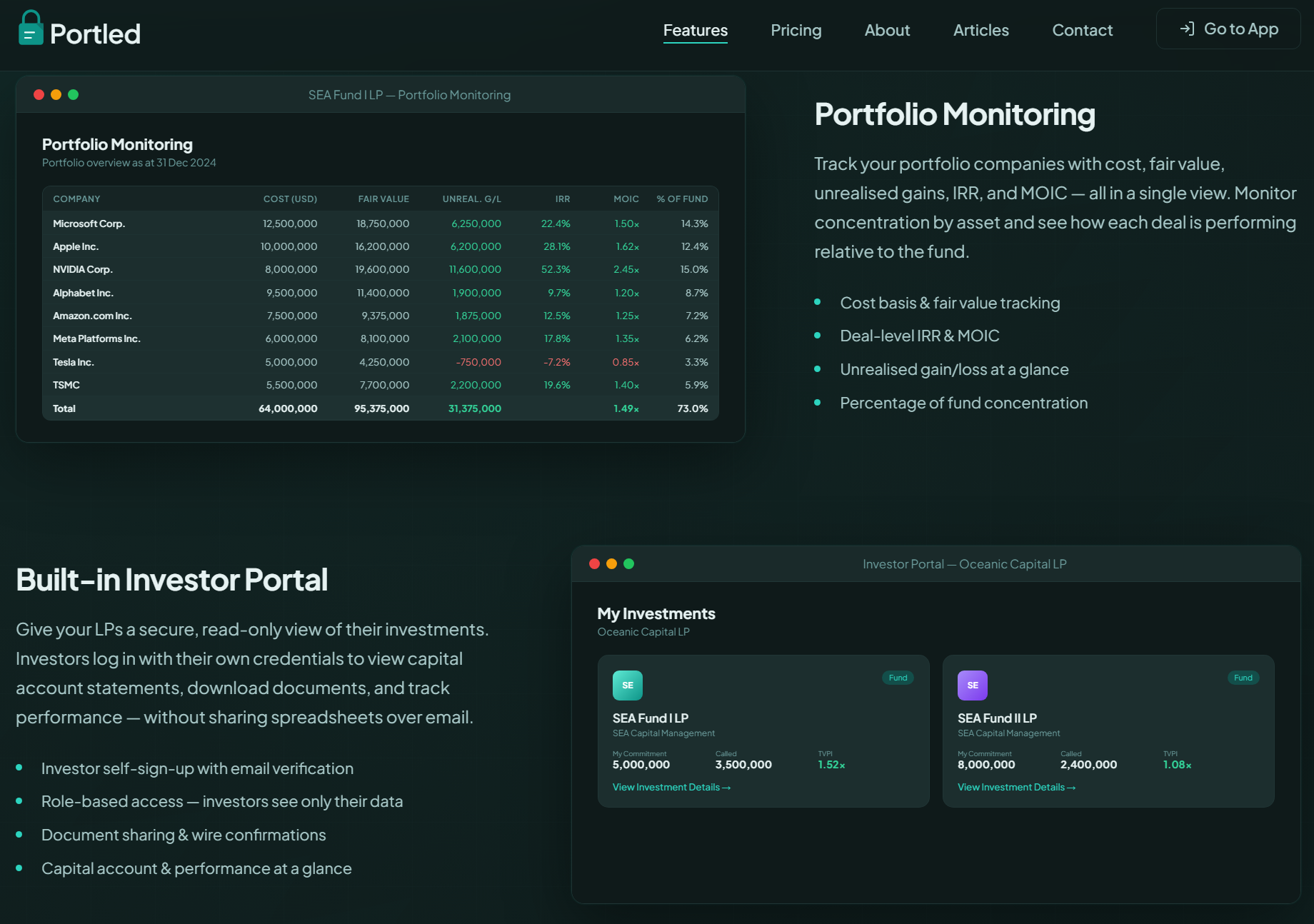Select the NVIDIA Corp. row name
This screenshot has width=1314, height=924.
[83, 269]
